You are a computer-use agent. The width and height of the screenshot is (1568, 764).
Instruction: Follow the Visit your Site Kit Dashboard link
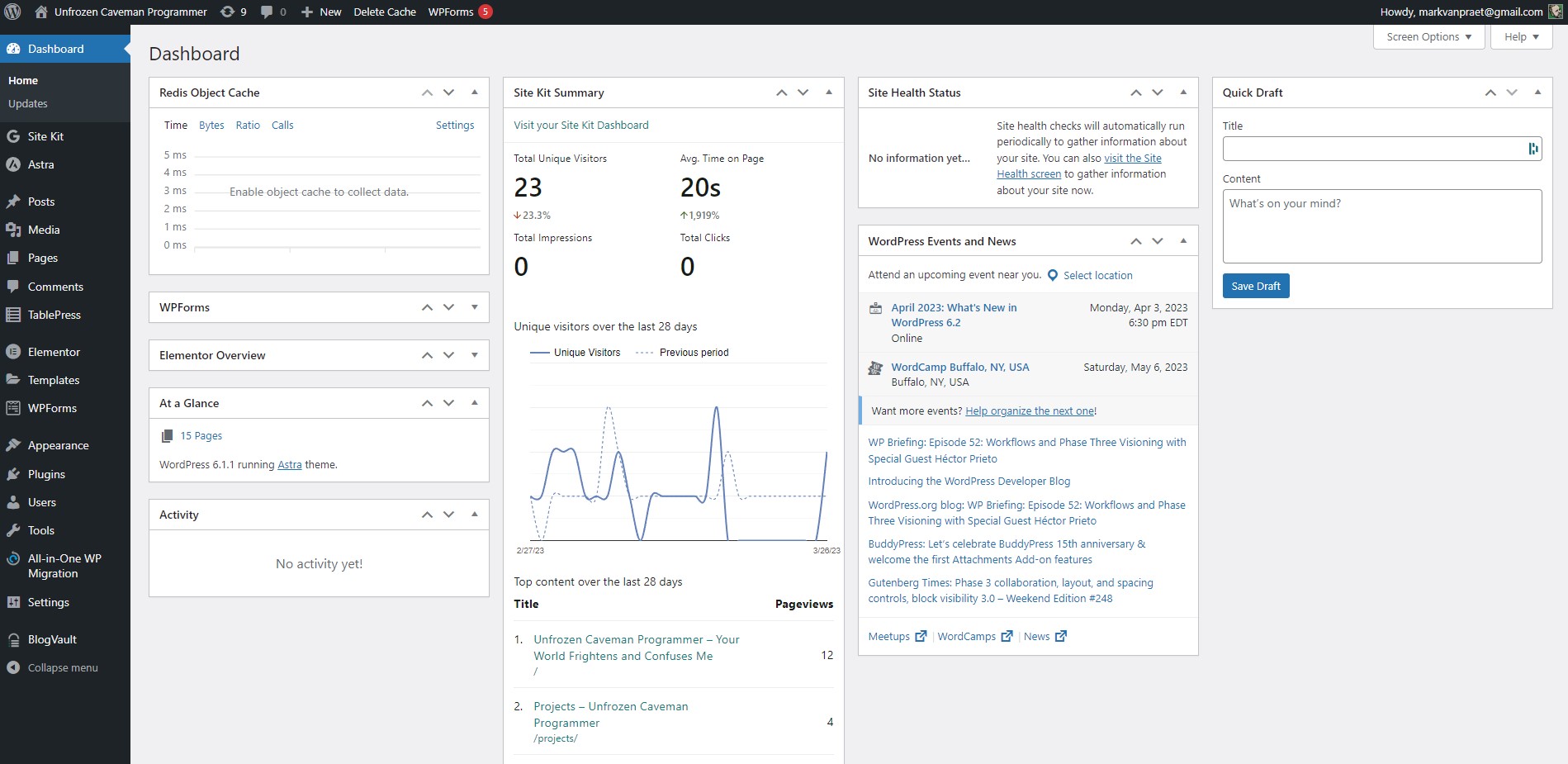(x=580, y=126)
